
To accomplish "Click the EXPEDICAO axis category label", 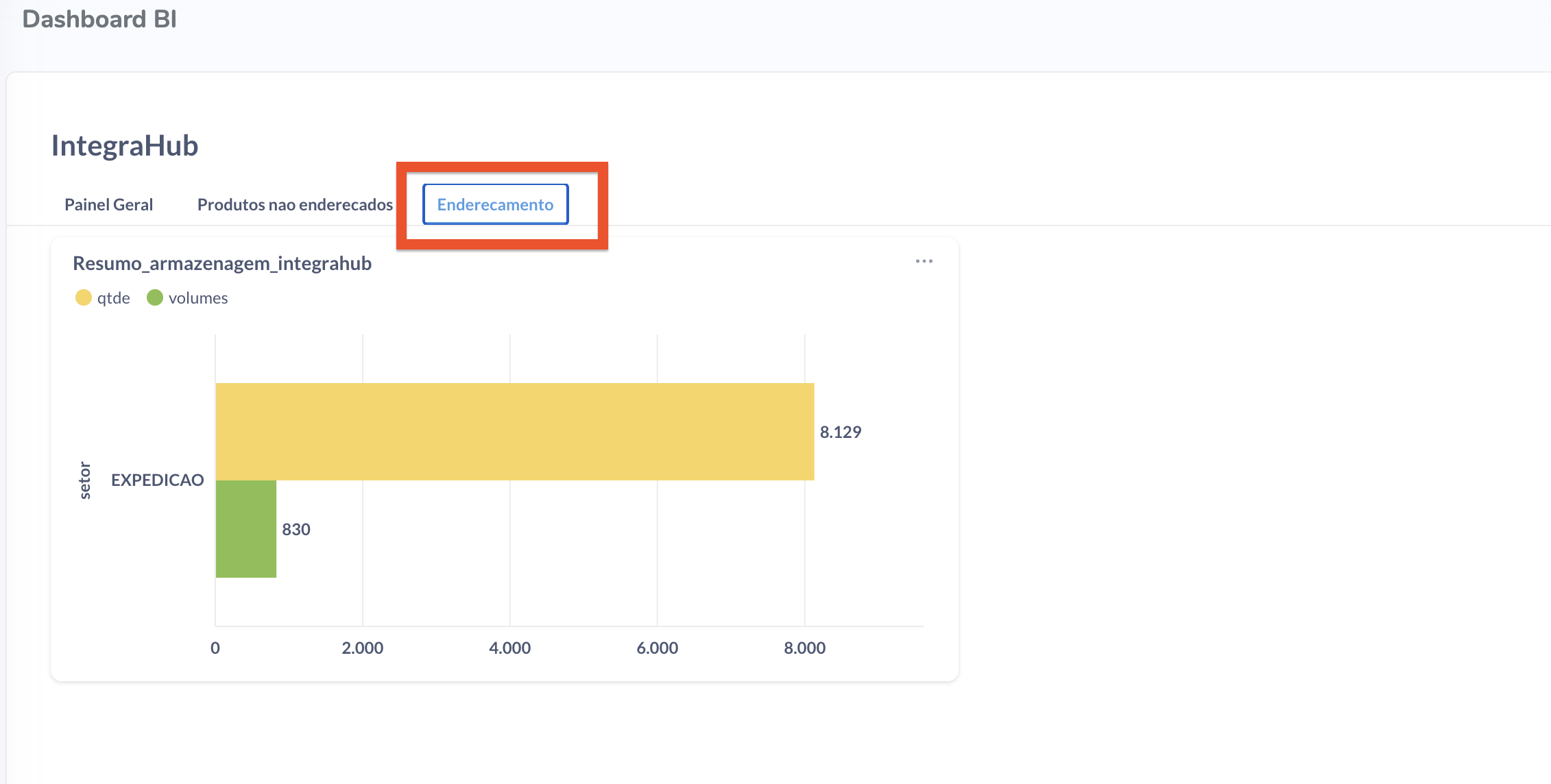I will point(158,480).
